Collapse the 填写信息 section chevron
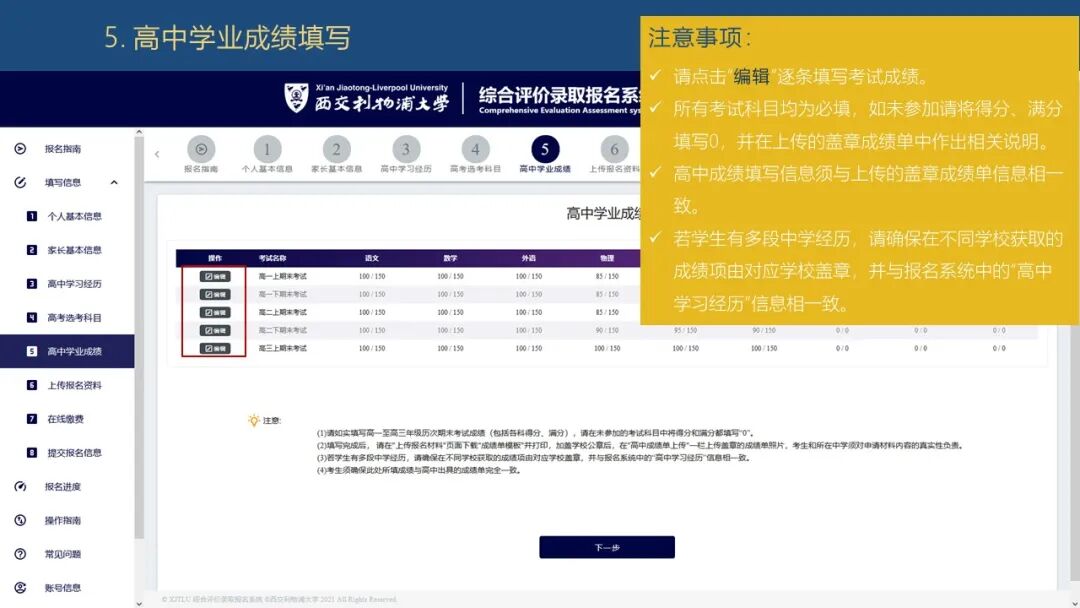Viewport: 1080px width, 608px height. click(113, 182)
